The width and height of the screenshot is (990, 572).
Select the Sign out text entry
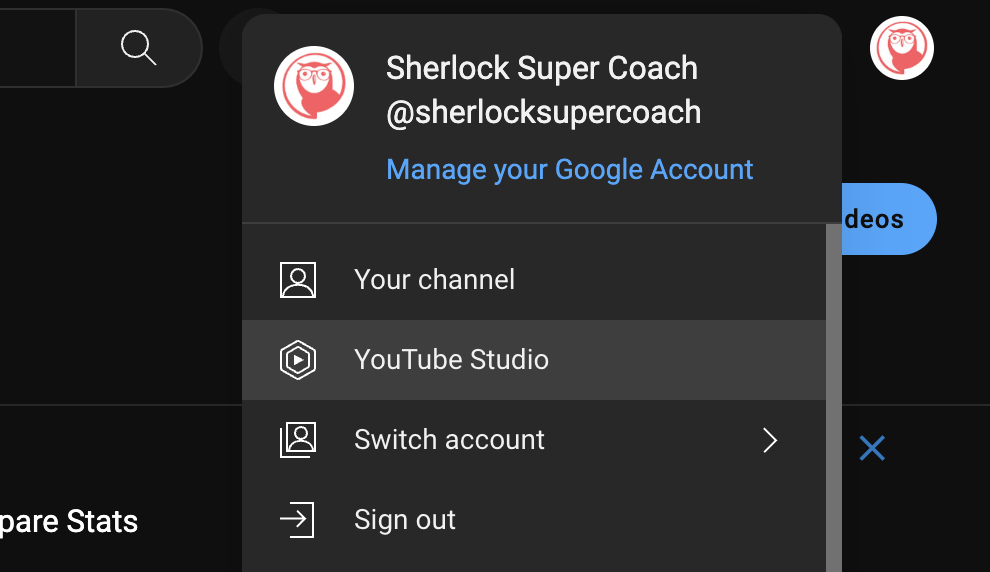pos(405,520)
